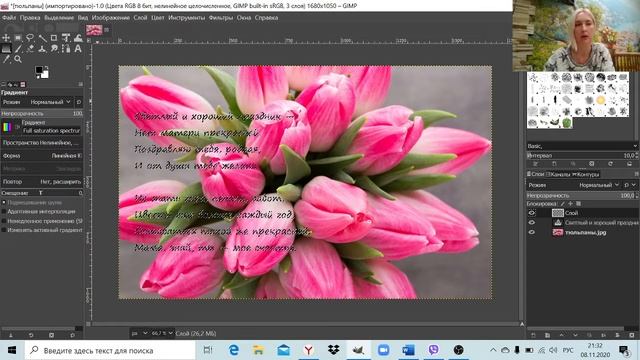
Task: Click the tulips image tab thumbnail
Action: 94,29
